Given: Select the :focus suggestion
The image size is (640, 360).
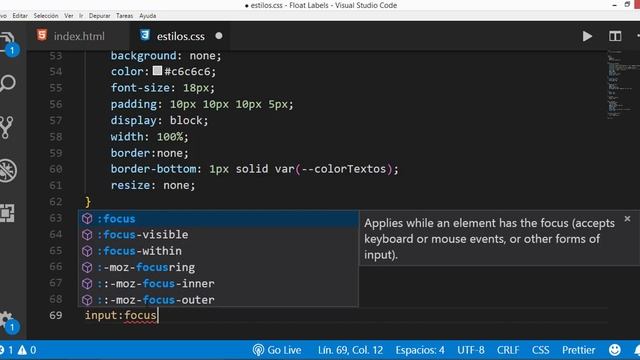Looking at the screenshot, I should [218, 219].
